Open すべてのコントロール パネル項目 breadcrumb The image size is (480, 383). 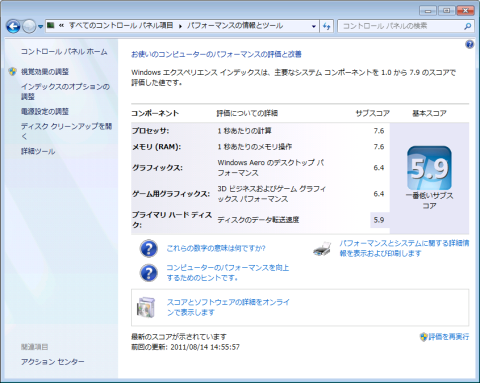pos(121,25)
